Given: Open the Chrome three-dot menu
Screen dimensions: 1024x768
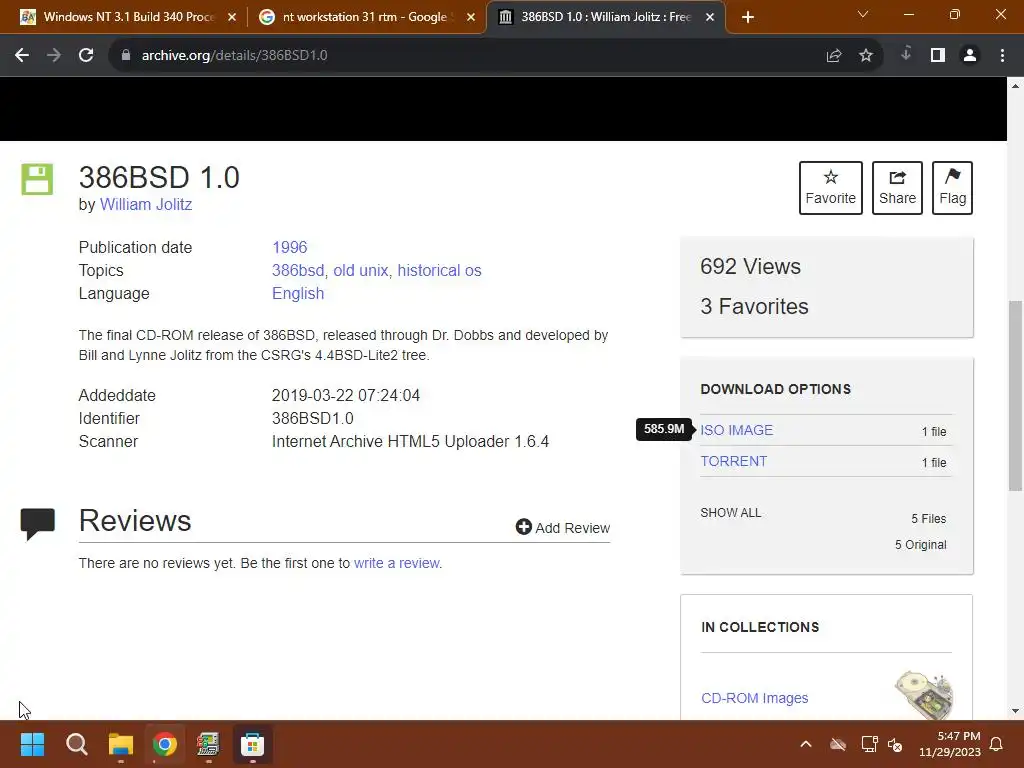Looking at the screenshot, I should pos(1002,56).
